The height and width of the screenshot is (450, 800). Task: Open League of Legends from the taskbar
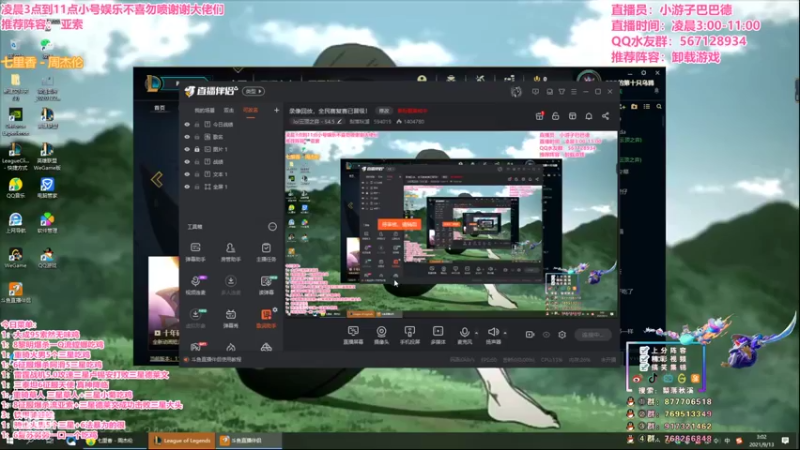[182, 440]
